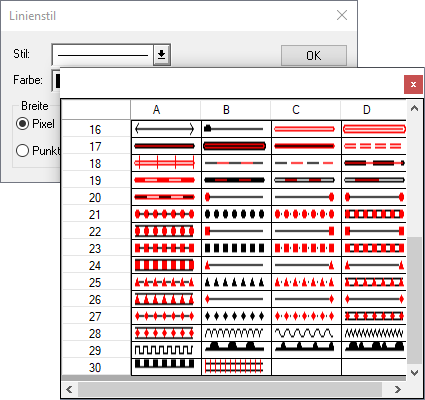The height and width of the screenshot is (400, 425).
Task: Pick the black diamonds line style in B27
Action: 236,316
